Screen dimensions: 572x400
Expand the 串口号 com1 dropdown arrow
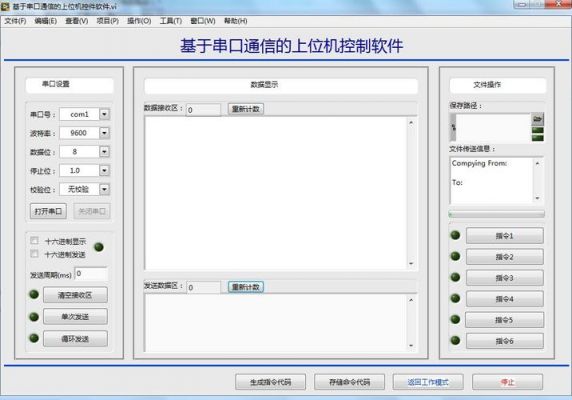[x=104, y=114]
